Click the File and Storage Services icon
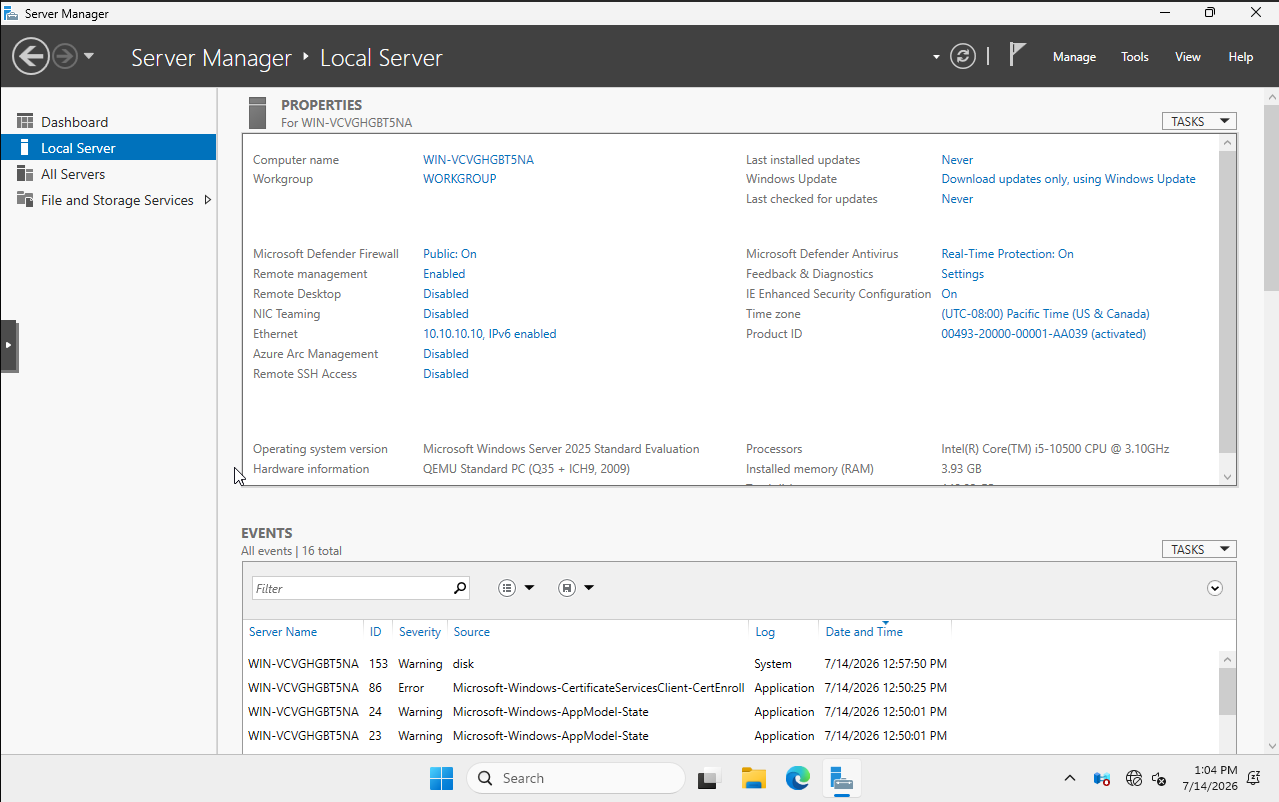The image size is (1279, 802). pos(25,200)
